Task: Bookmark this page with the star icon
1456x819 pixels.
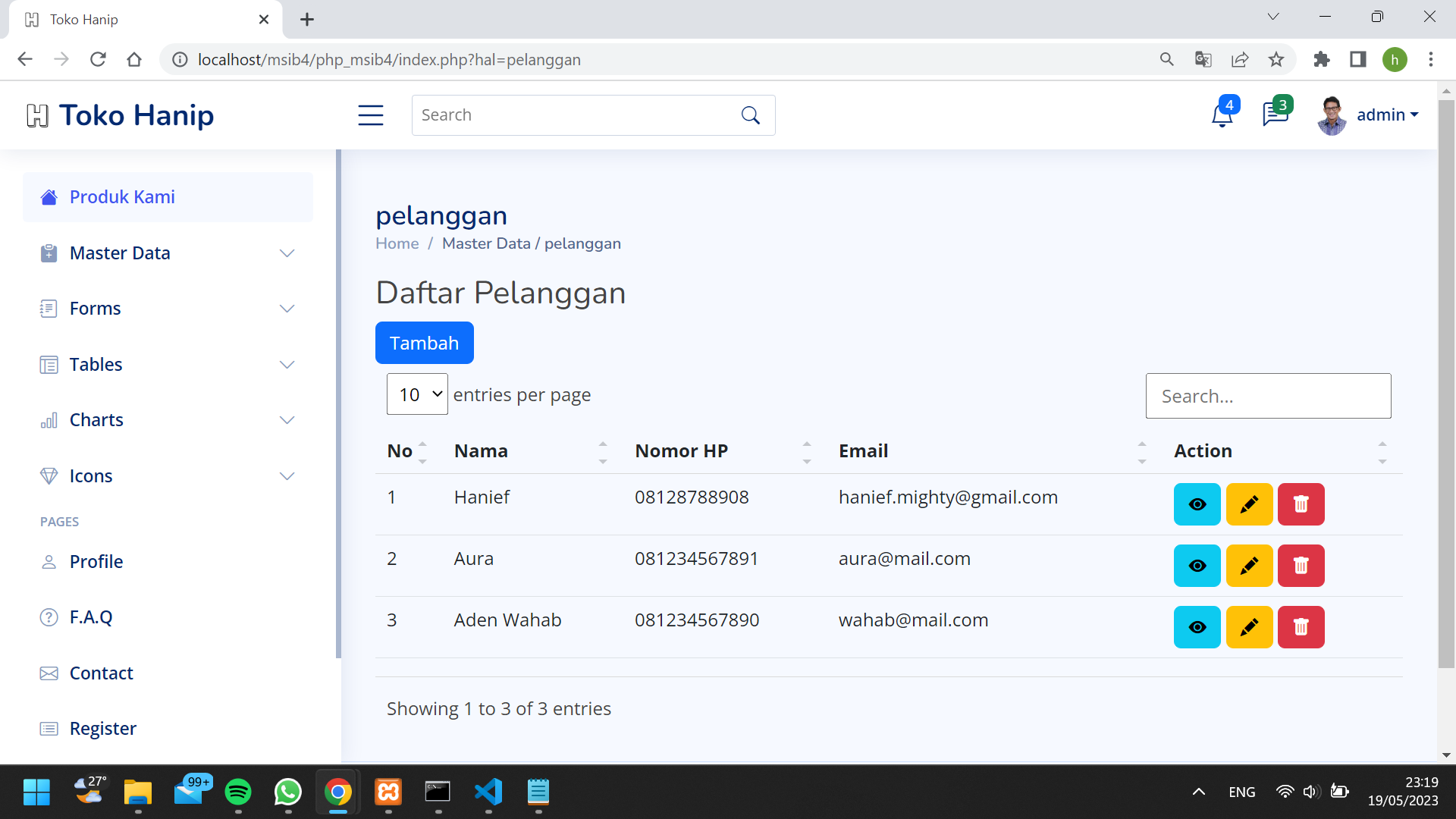Action: coord(1276,59)
